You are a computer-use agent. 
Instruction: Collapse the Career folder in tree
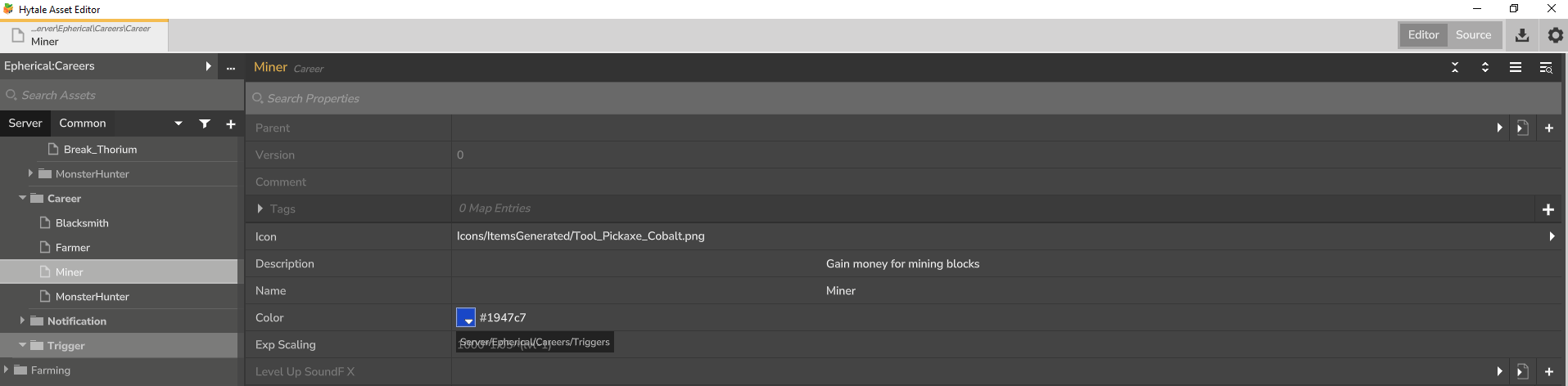(22, 198)
